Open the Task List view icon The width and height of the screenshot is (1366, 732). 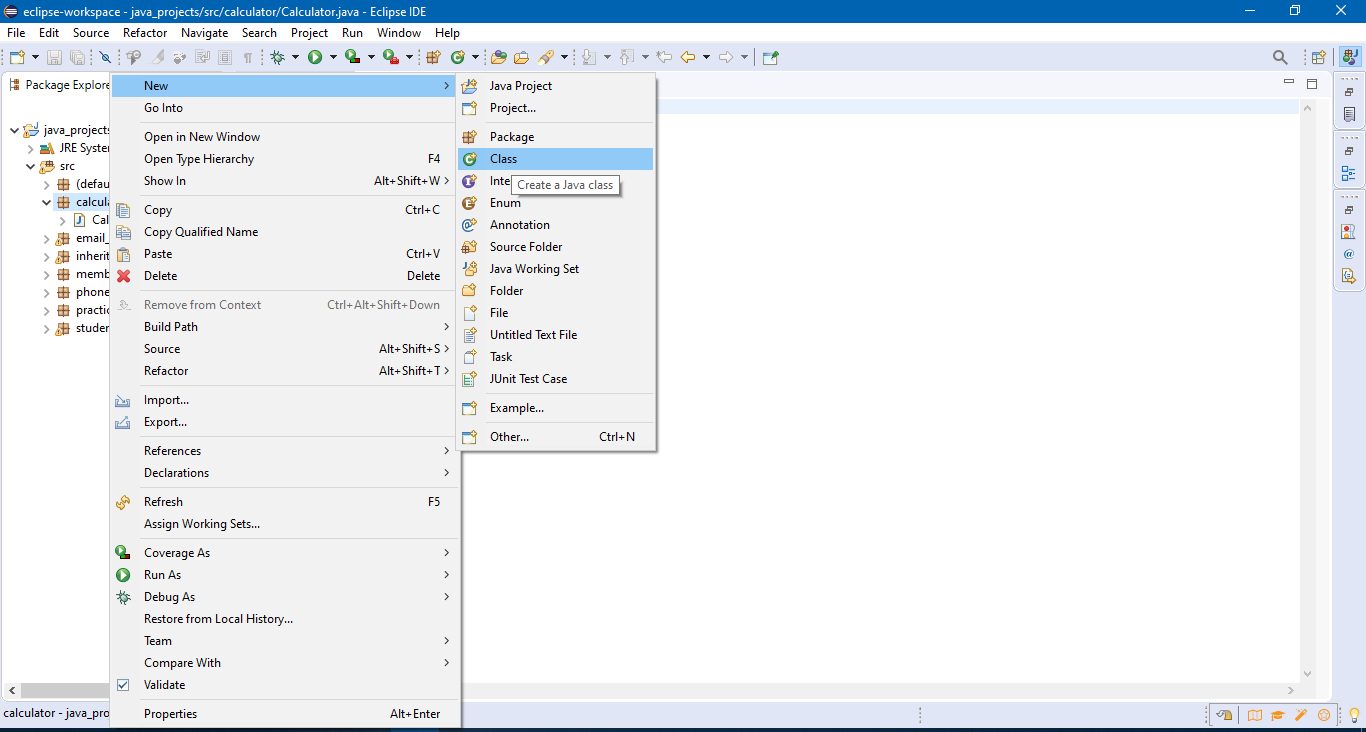point(1349,115)
